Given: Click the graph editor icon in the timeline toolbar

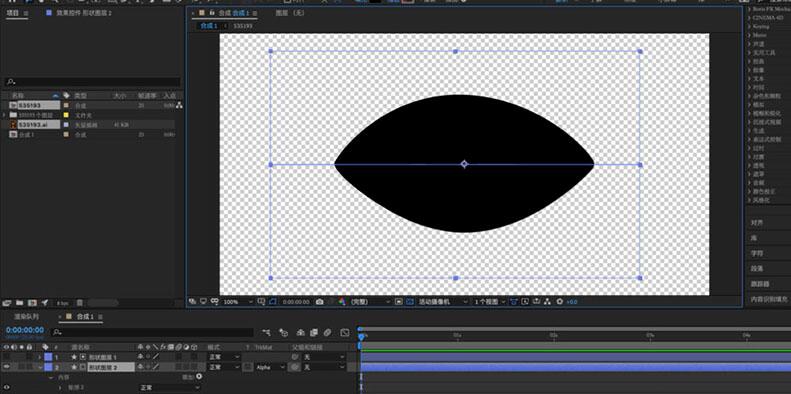Looking at the screenshot, I should pyautogui.click(x=345, y=332).
